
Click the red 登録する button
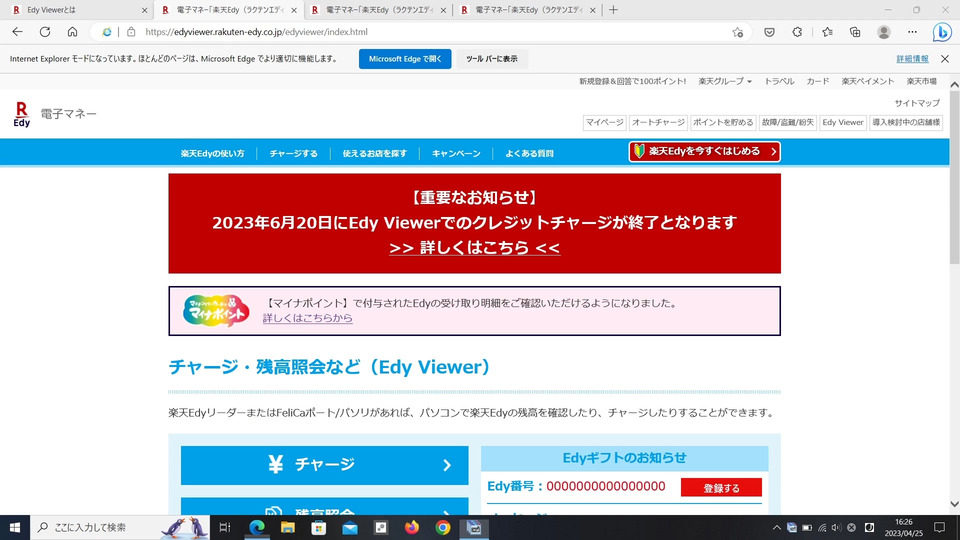coord(721,488)
